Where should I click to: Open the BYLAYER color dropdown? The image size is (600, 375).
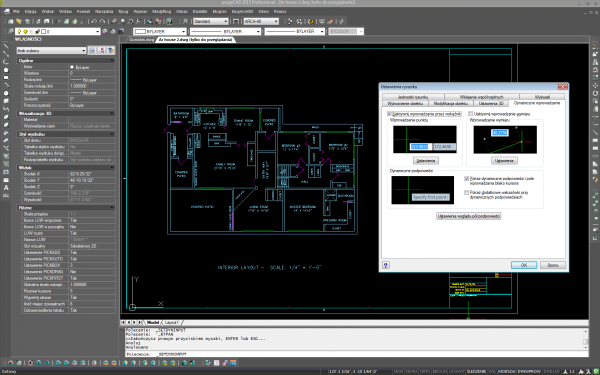click(160, 31)
